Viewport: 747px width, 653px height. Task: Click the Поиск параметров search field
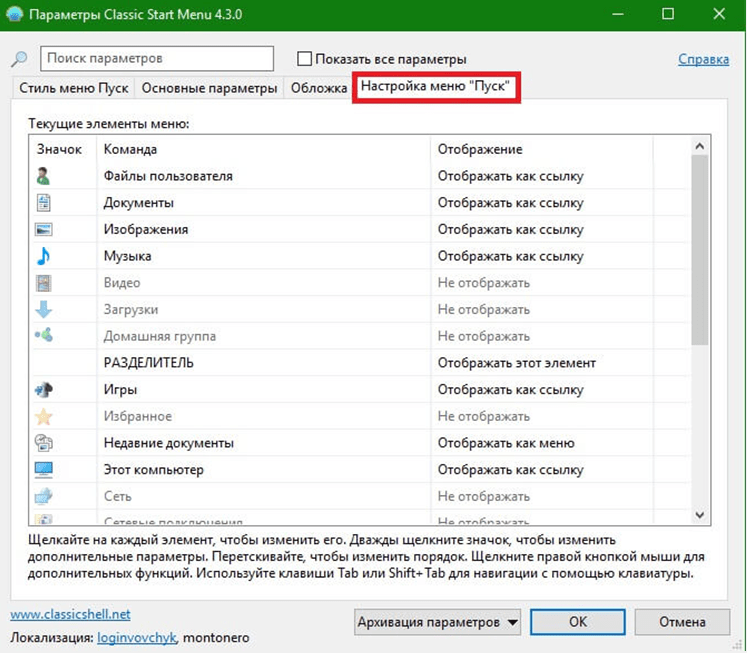pos(157,59)
